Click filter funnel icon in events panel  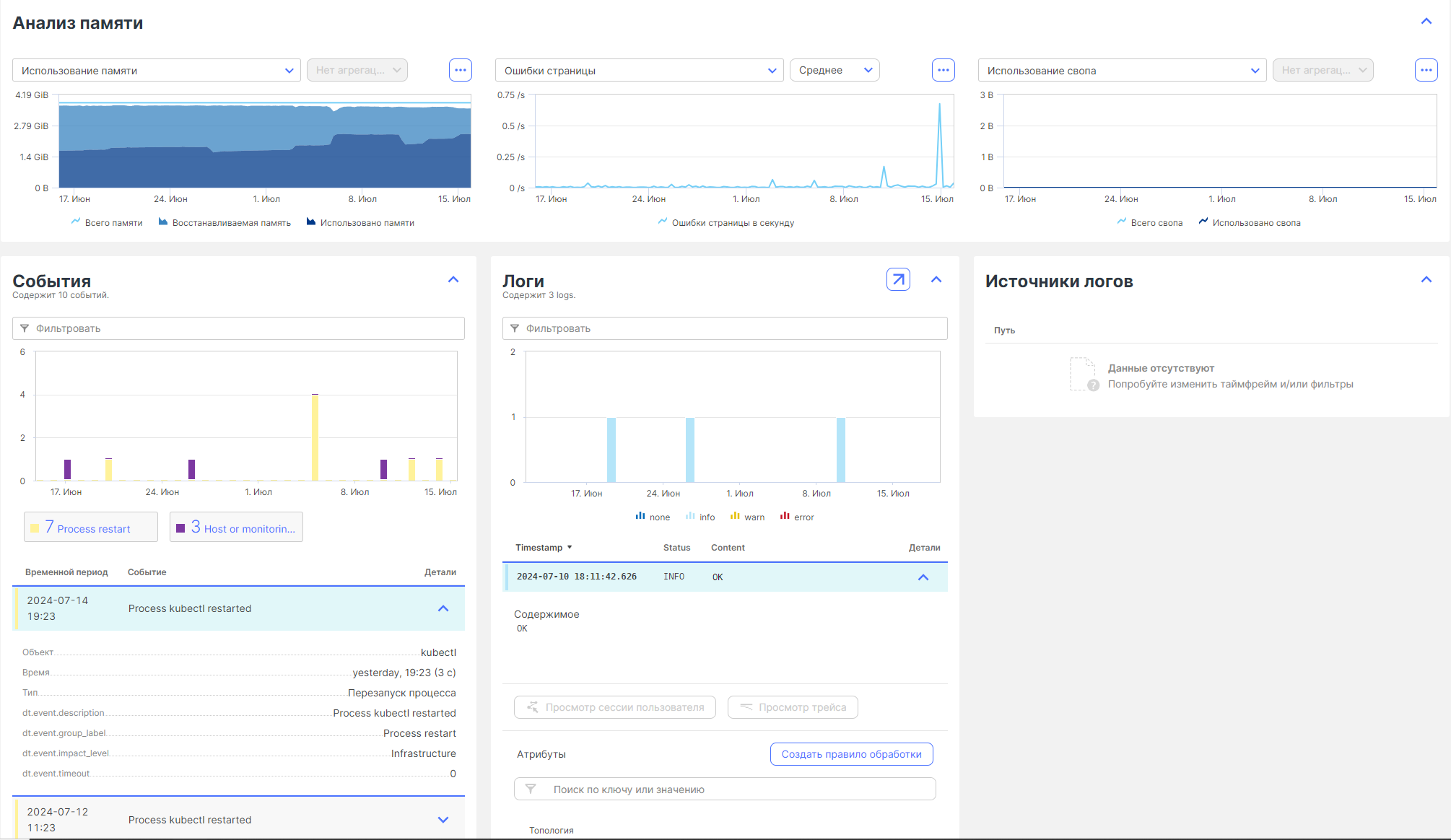pos(25,328)
